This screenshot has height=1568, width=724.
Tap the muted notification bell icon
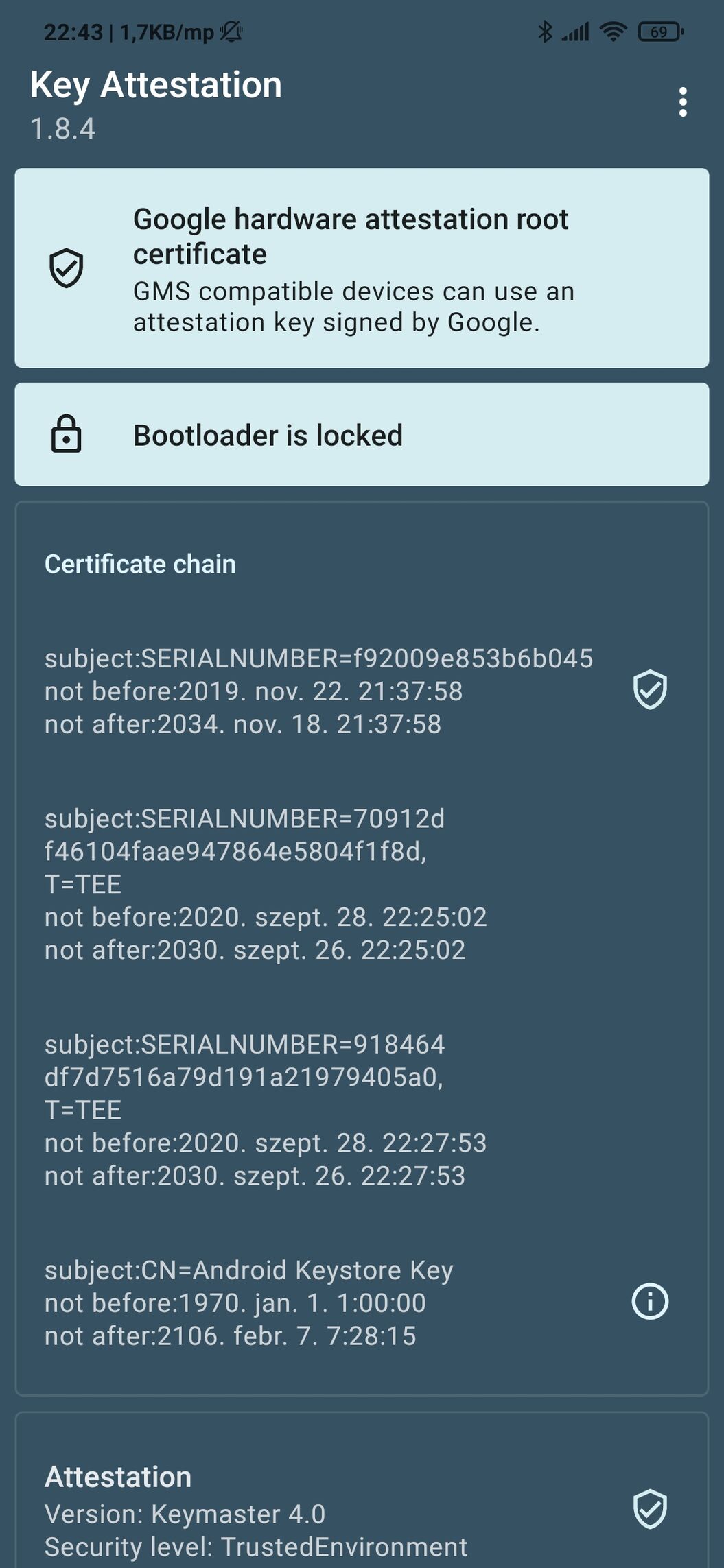tap(231, 32)
